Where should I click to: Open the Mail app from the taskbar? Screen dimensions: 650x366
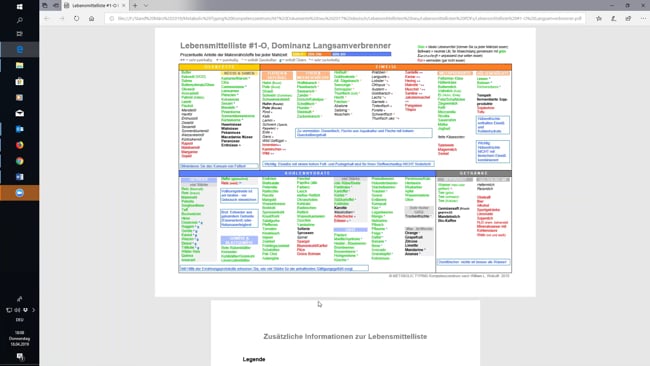(19, 113)
